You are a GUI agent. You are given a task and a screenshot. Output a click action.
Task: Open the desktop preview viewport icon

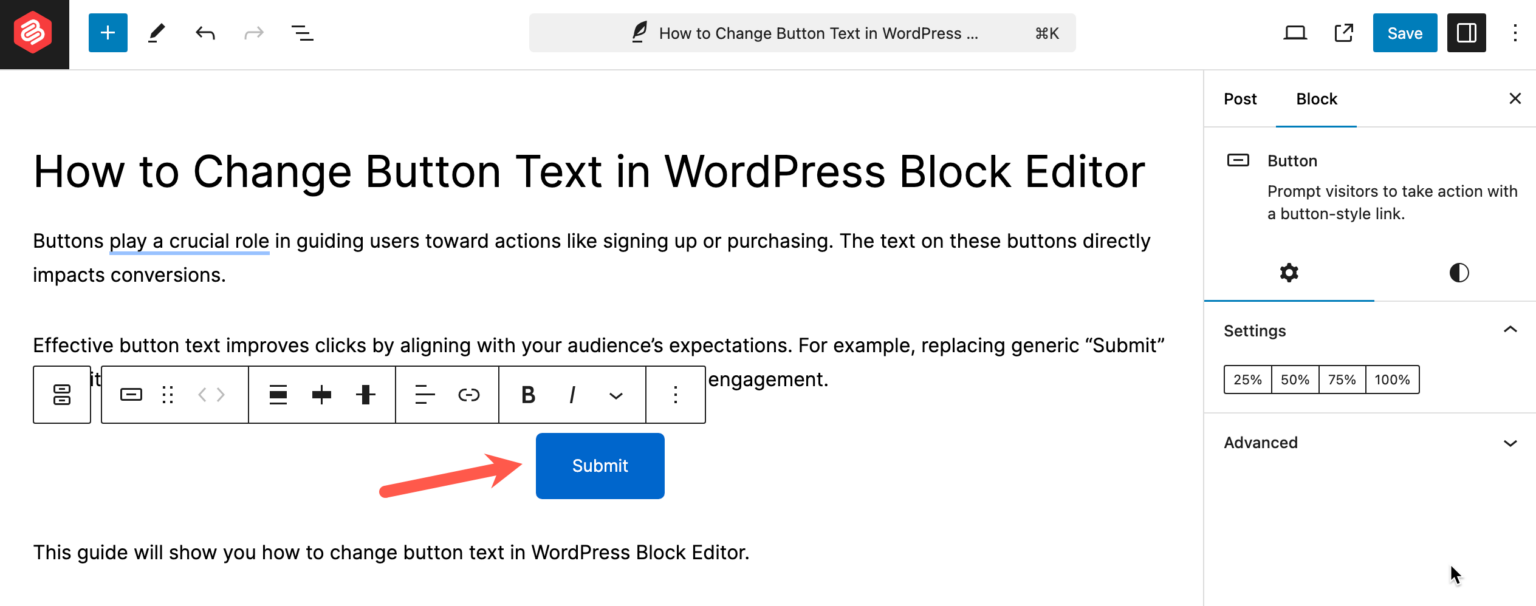(1294, 32)
